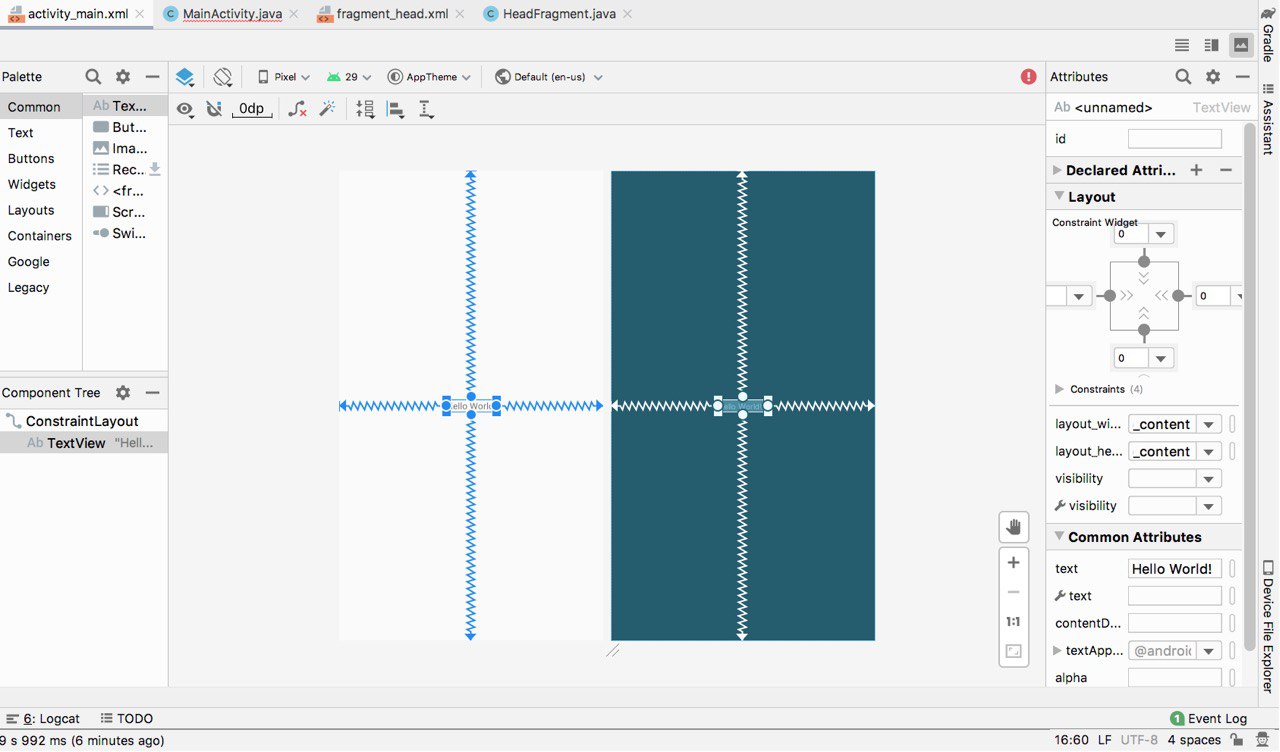Reset zoom to 1:1
The height and width of the screenshot is (752, 1280).
(x=1013, y=621)
